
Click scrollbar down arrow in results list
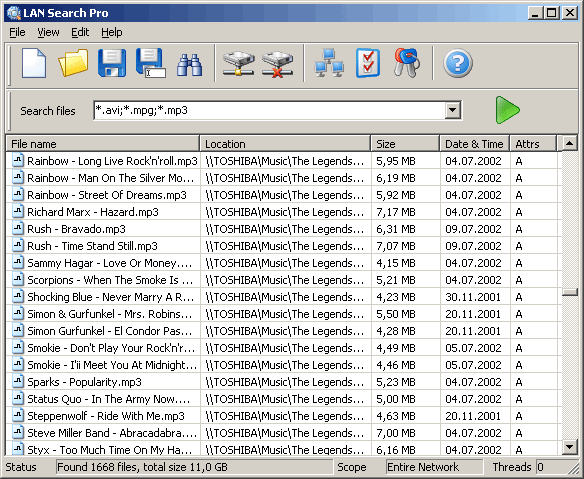569,447
